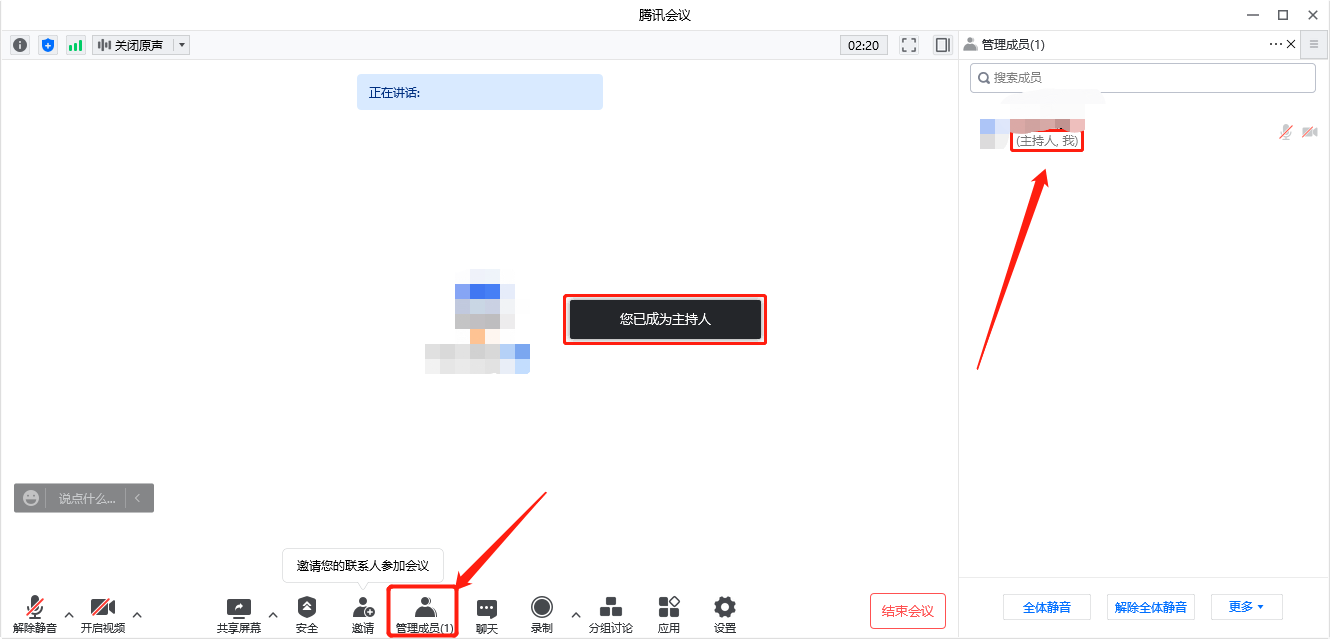The image size is (1330, 639).
Task: Unmute microphone with 解除静音
Action: (35, 614)
